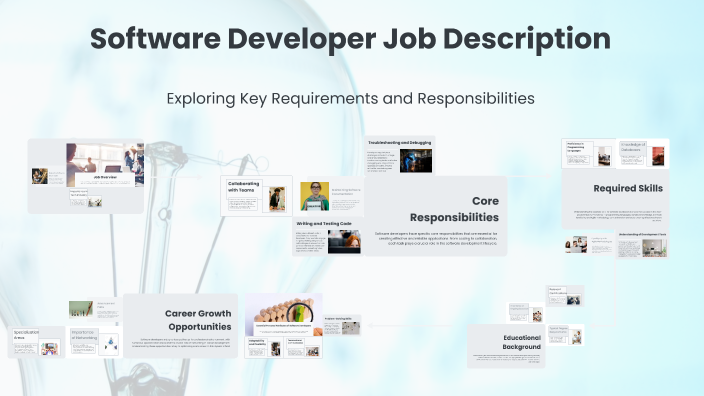Open the 'Typical Degree Requirements' slide
The image size is (704, 396).
pyautogui.click(x=565, y=335)
